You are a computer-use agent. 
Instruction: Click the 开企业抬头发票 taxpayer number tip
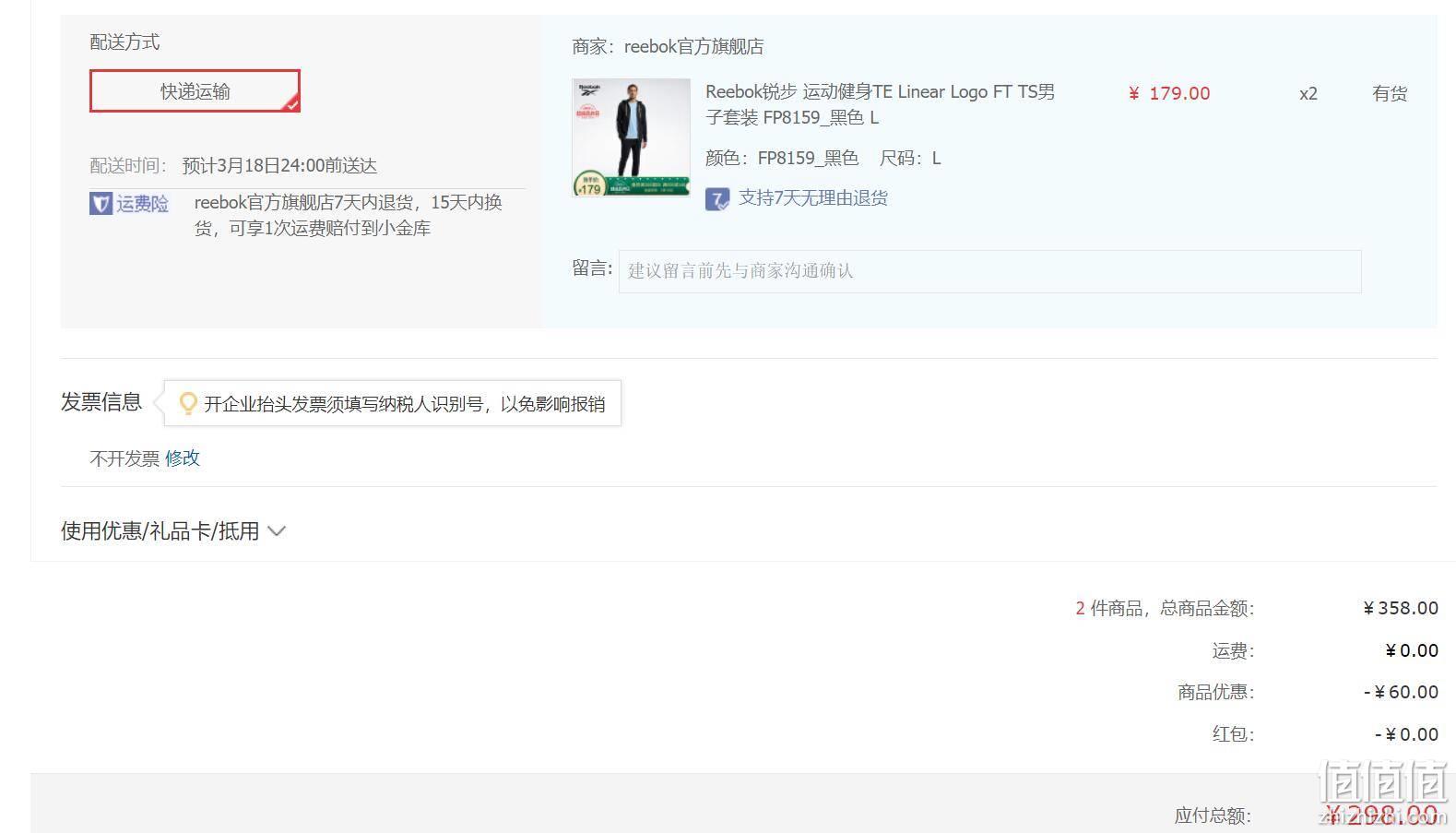tap(405, 404)
